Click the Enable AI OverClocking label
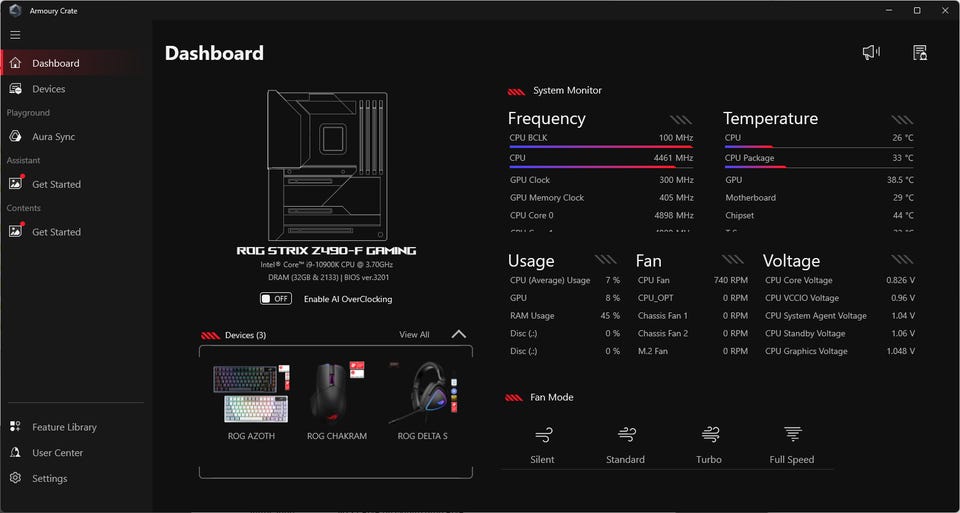960x513 pixels. [x=348, y=299]
